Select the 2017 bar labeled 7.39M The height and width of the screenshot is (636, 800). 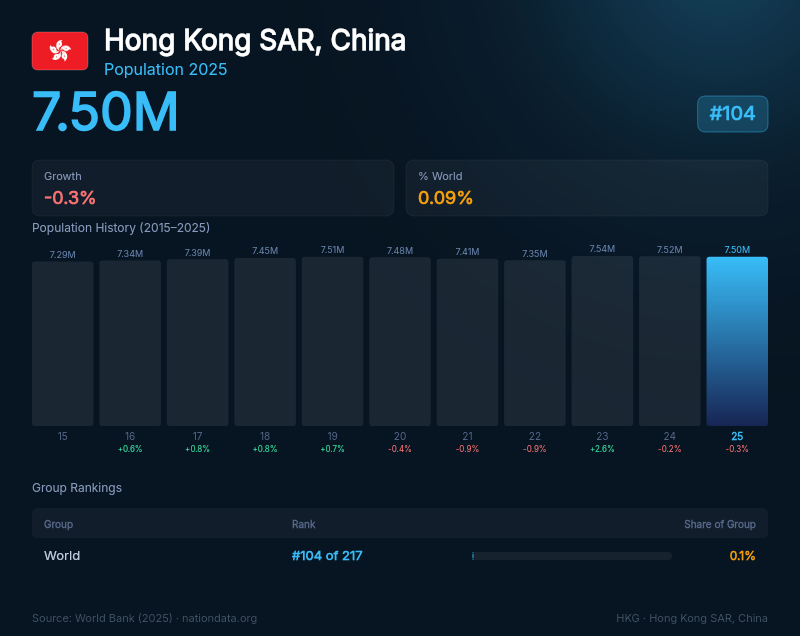(x=197, y=342)
